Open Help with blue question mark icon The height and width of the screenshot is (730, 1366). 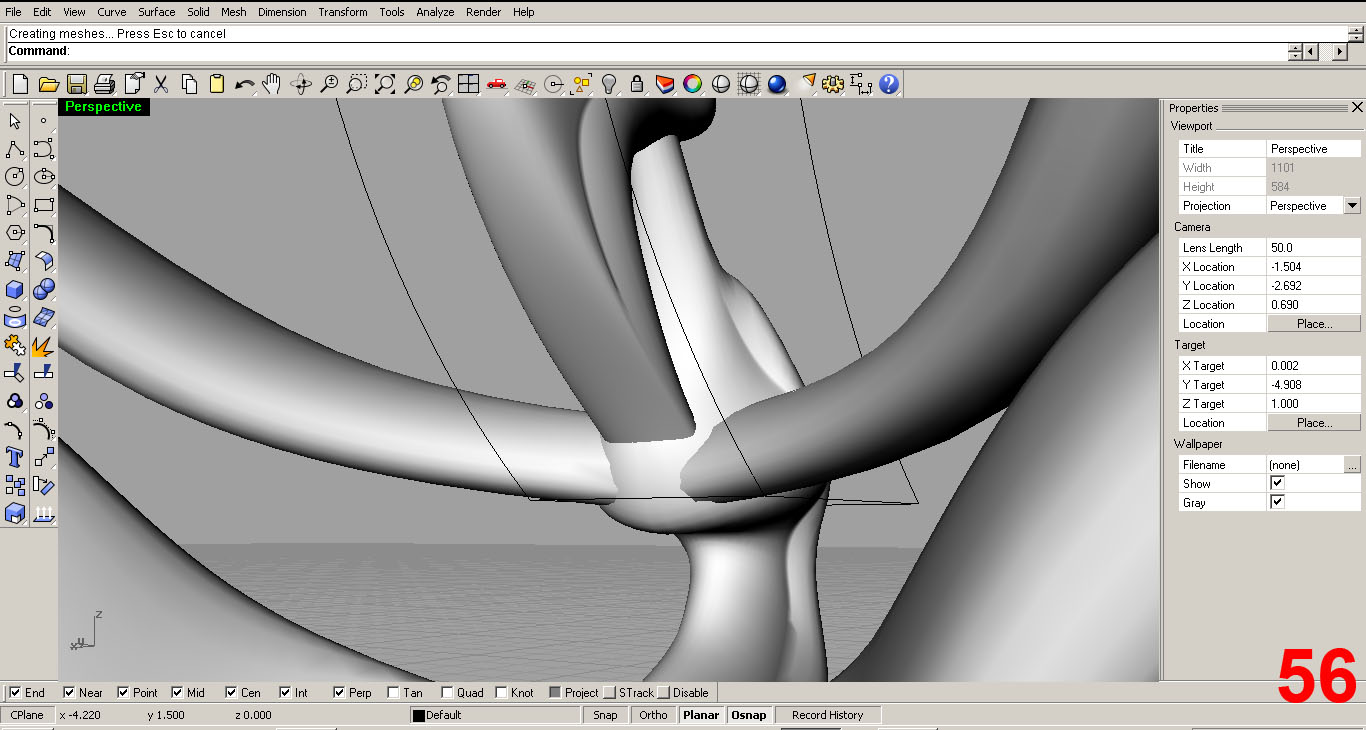click(889, 84)
